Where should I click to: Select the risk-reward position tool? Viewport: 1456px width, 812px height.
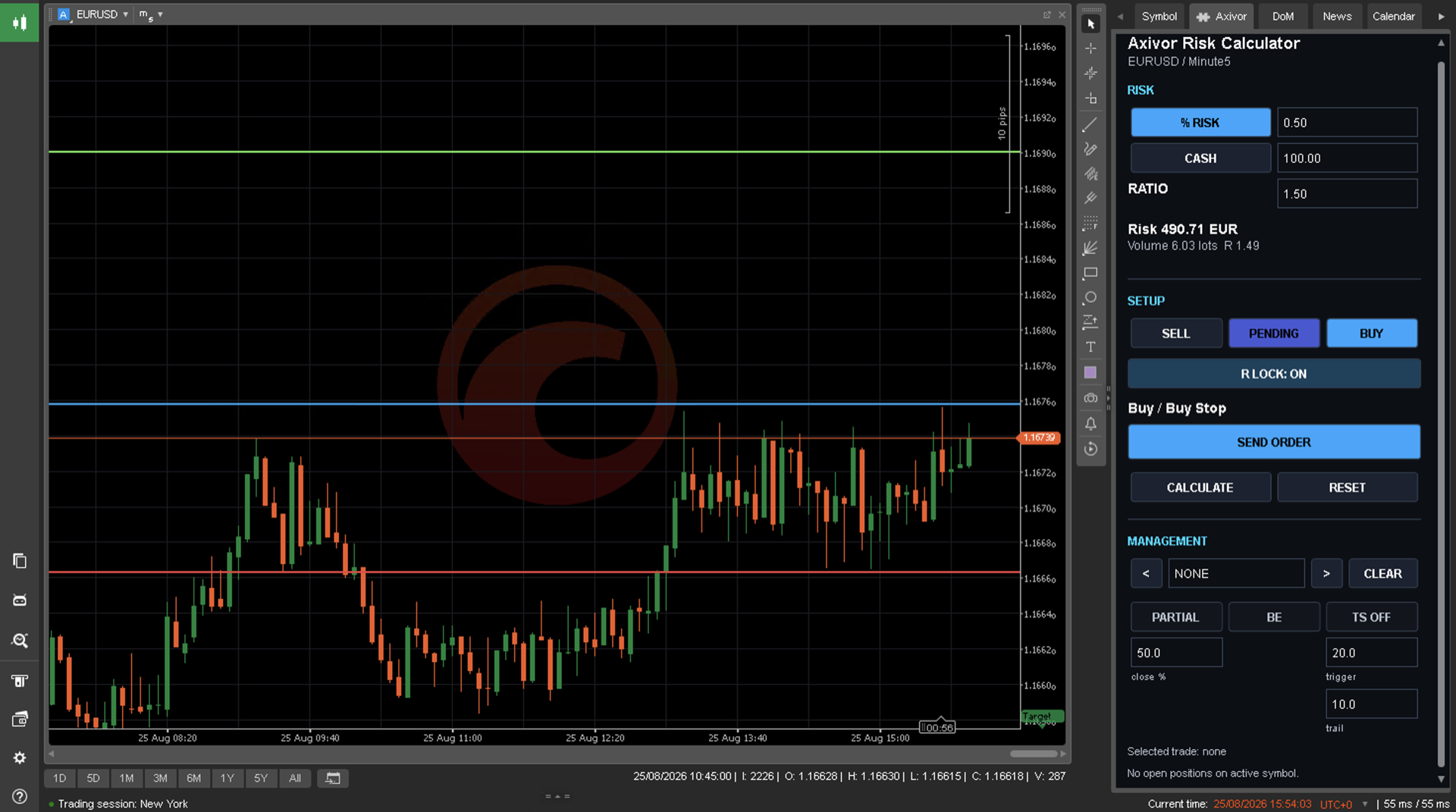[1090, 322]
